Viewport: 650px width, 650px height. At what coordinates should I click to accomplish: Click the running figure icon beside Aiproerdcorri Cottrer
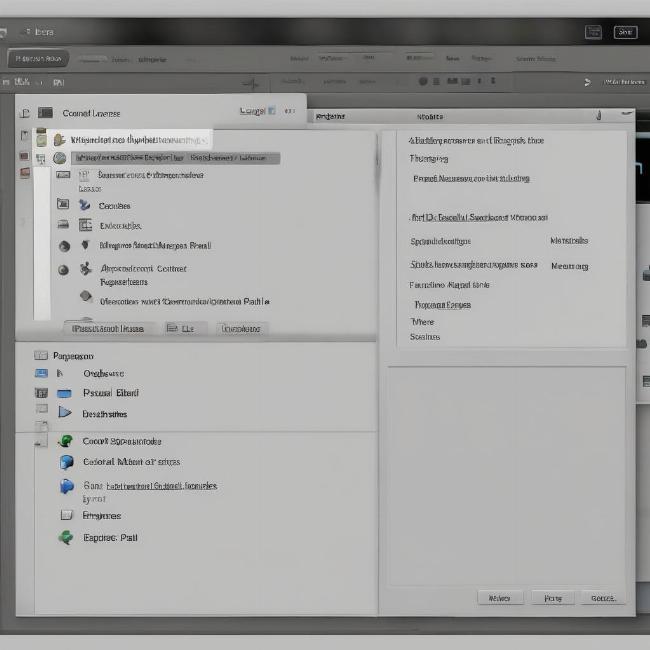[85, 269]
